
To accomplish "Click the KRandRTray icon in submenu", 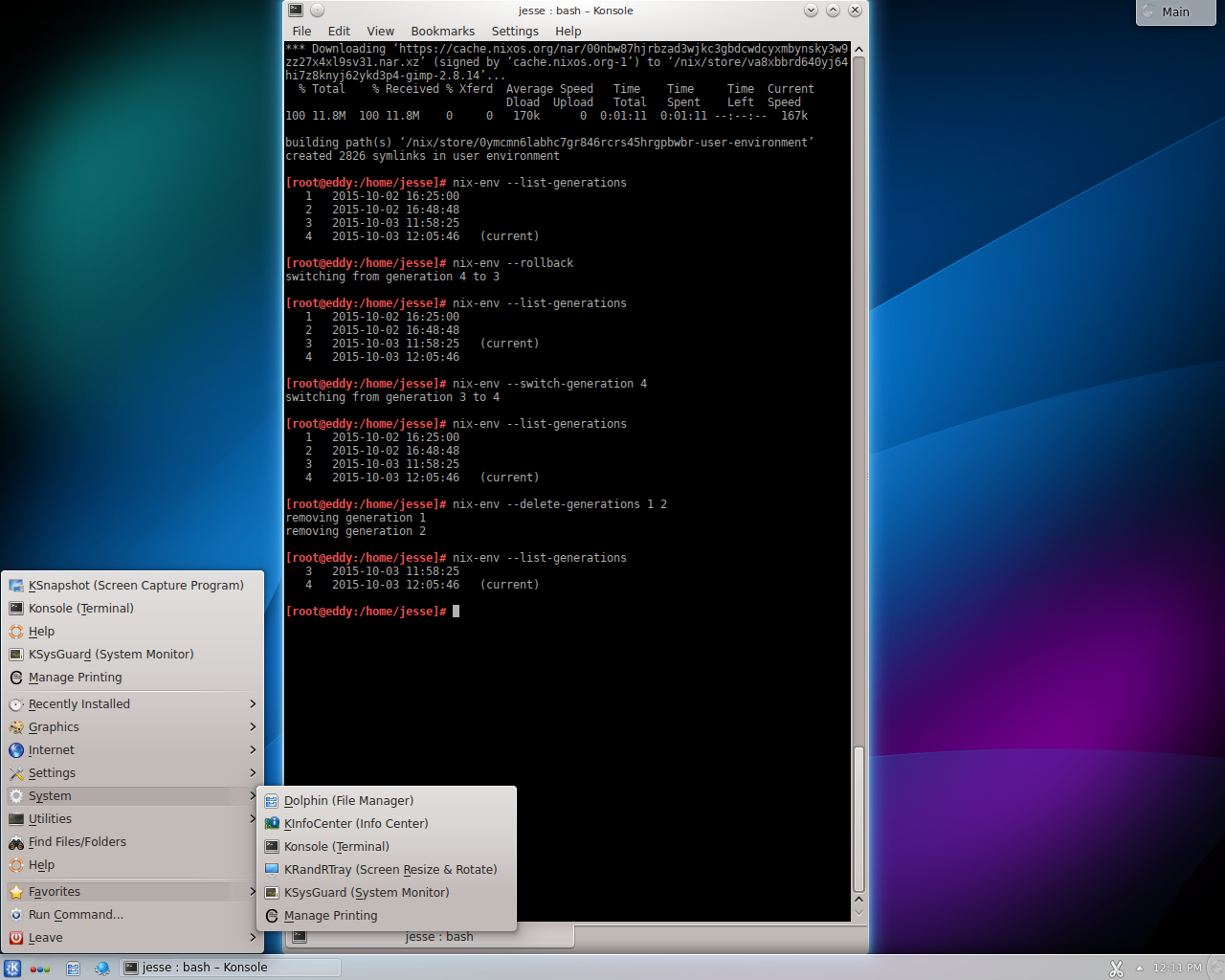I will (x=272, y=870).
